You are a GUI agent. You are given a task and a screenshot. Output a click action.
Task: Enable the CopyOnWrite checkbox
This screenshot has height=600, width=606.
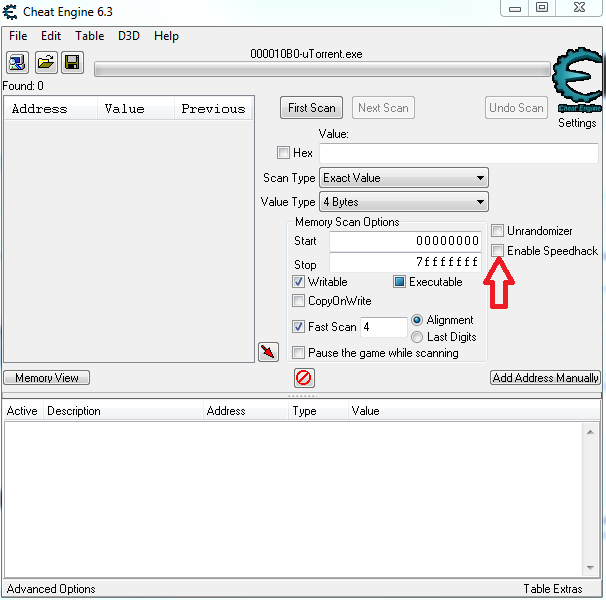[298, 300]
